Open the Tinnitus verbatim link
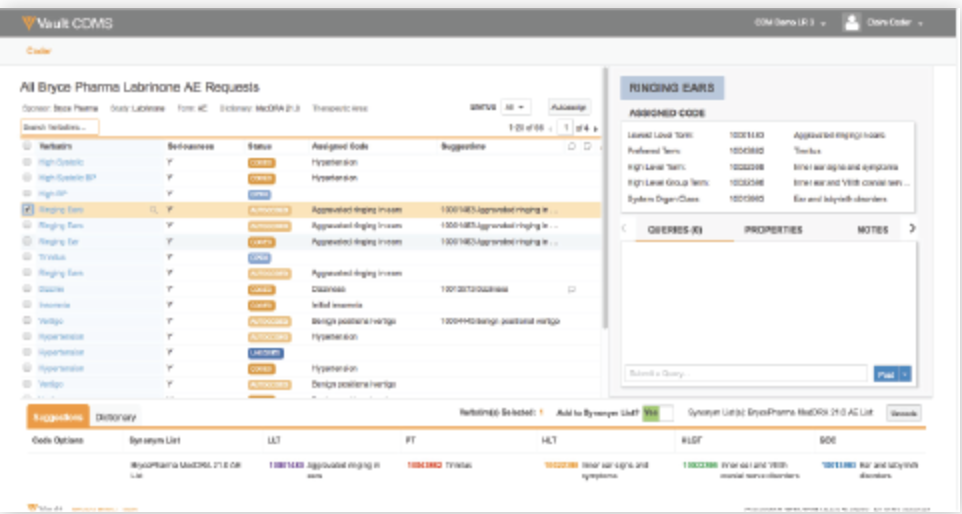Image resolution: width=962 pixels, height=514 pixels. coord(52,258)
